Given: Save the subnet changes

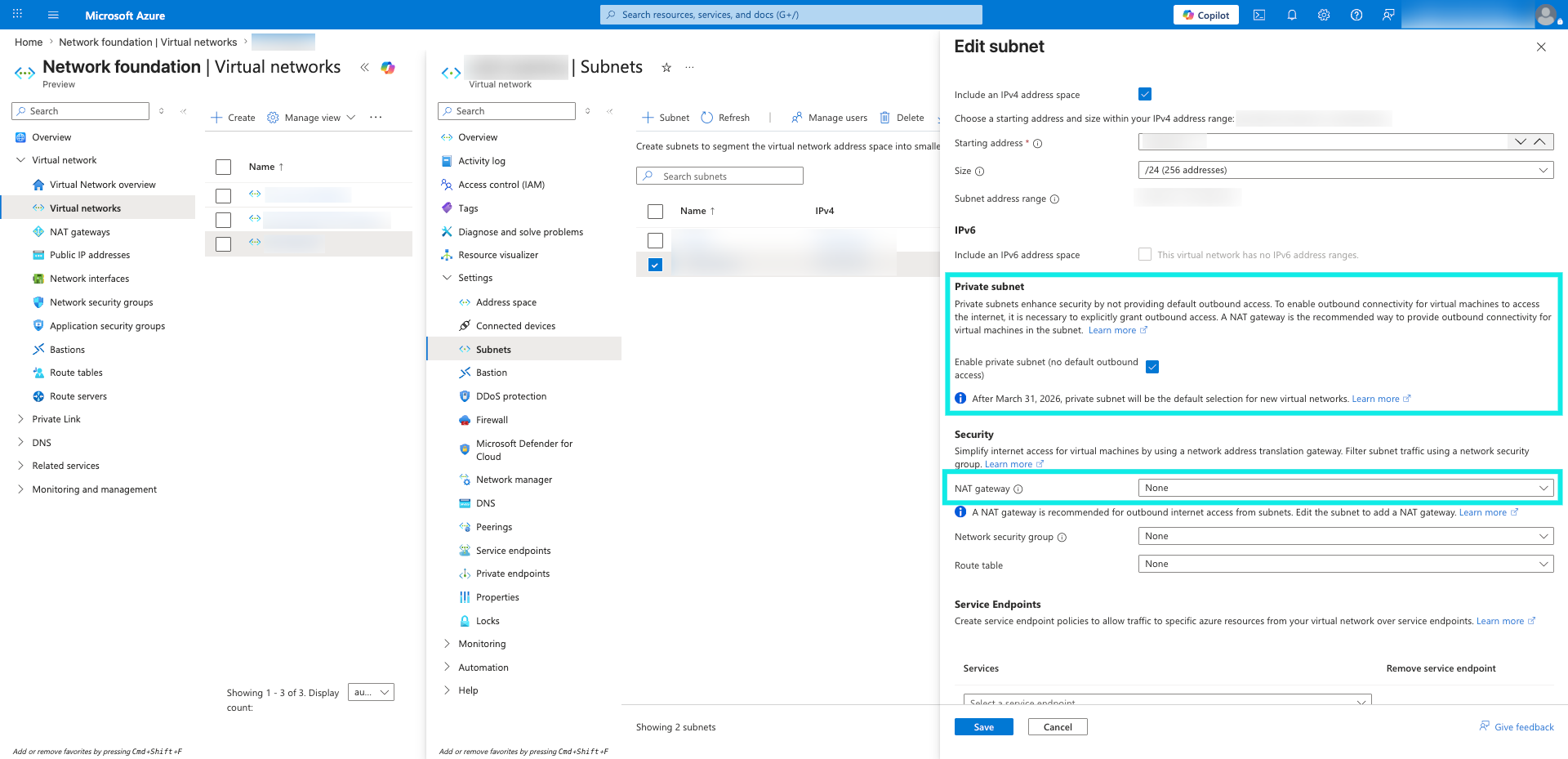Looking at the screenshot, I should (x=984, y=727).
